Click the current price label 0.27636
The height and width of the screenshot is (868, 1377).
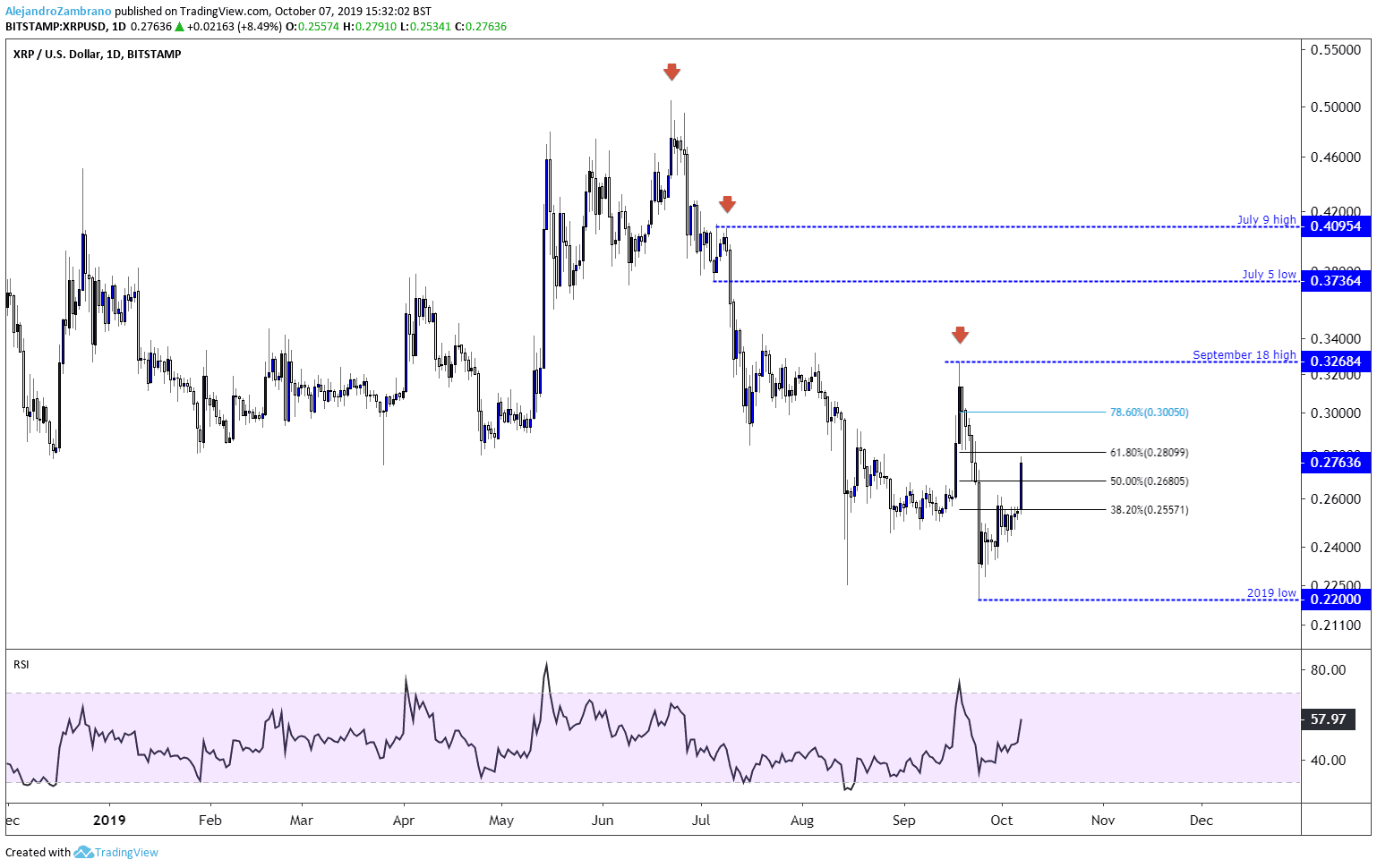tap(1336, 463)
